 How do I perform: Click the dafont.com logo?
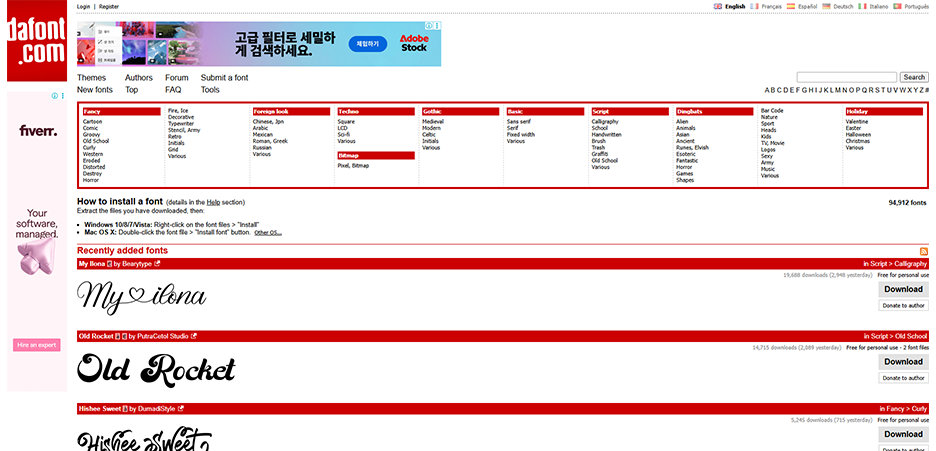[x=36, y=41]
